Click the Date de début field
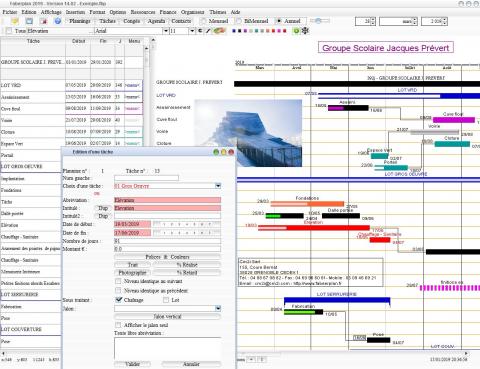Screen dimensions: 480x369 click(x=132, y=224)
